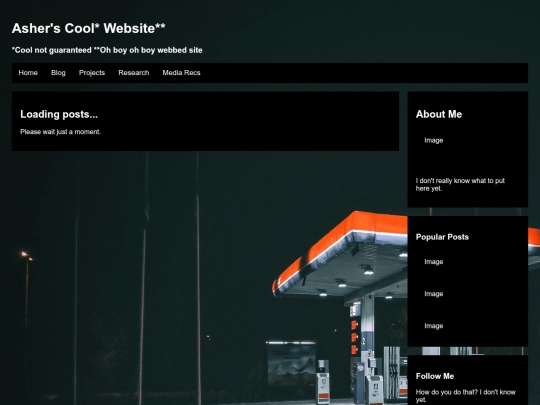Click the Please wait just a moment text
This screenshot has width=540, height=405.
pyautogui.click(x=61, y=132)
